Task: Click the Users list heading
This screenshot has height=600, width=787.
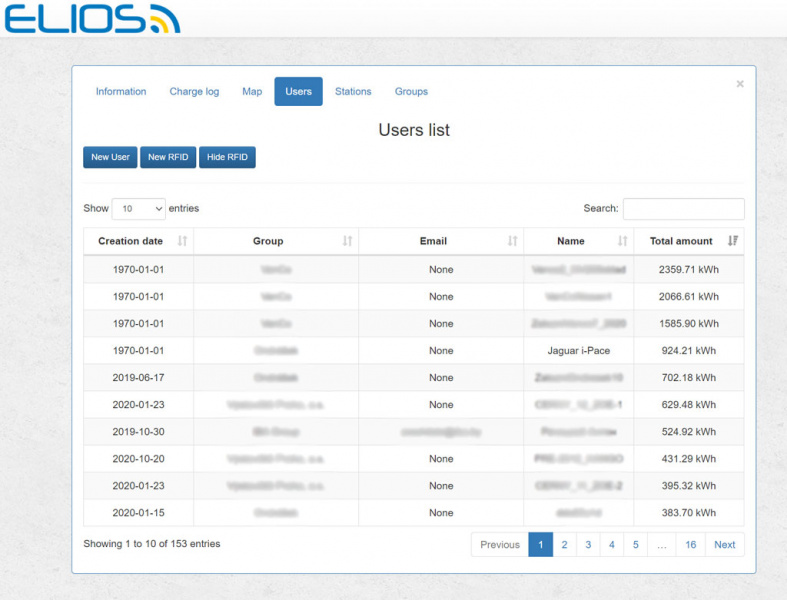Action: [414, 130]
